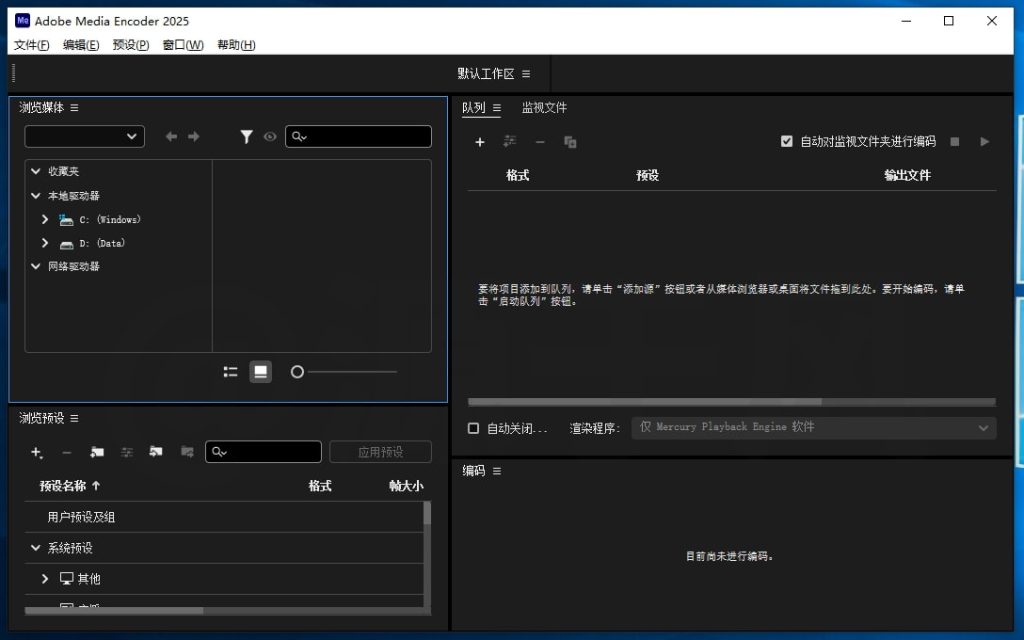This screenshot has height=640, width=1024.
Task: Select the D: (Data) drive icon
Action: pos(66,244)
